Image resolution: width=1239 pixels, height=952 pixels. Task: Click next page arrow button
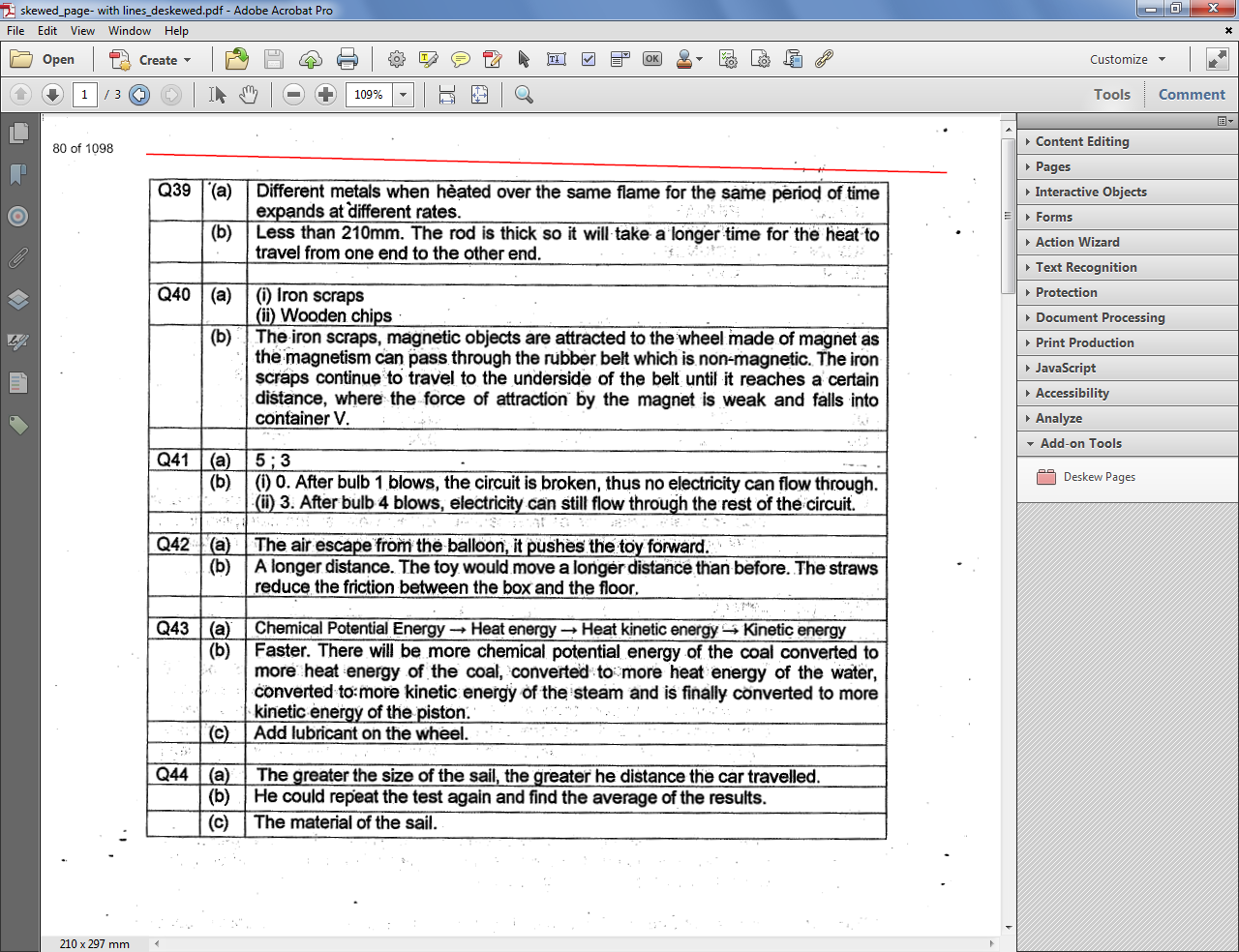51,94
